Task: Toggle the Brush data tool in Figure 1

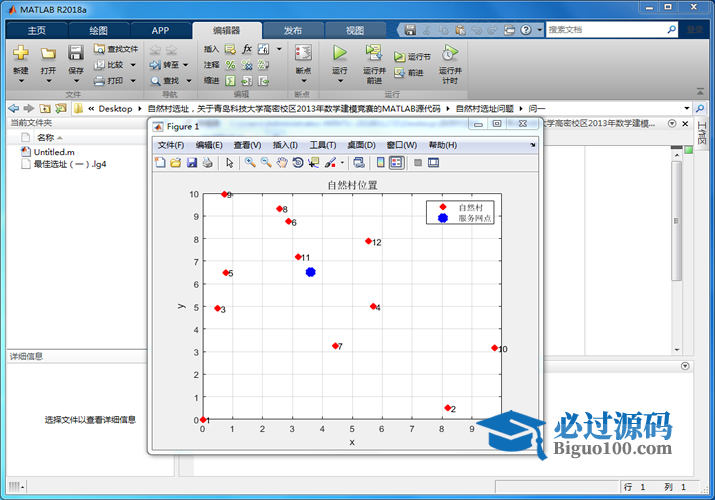Action: click(x=331, y=163)
